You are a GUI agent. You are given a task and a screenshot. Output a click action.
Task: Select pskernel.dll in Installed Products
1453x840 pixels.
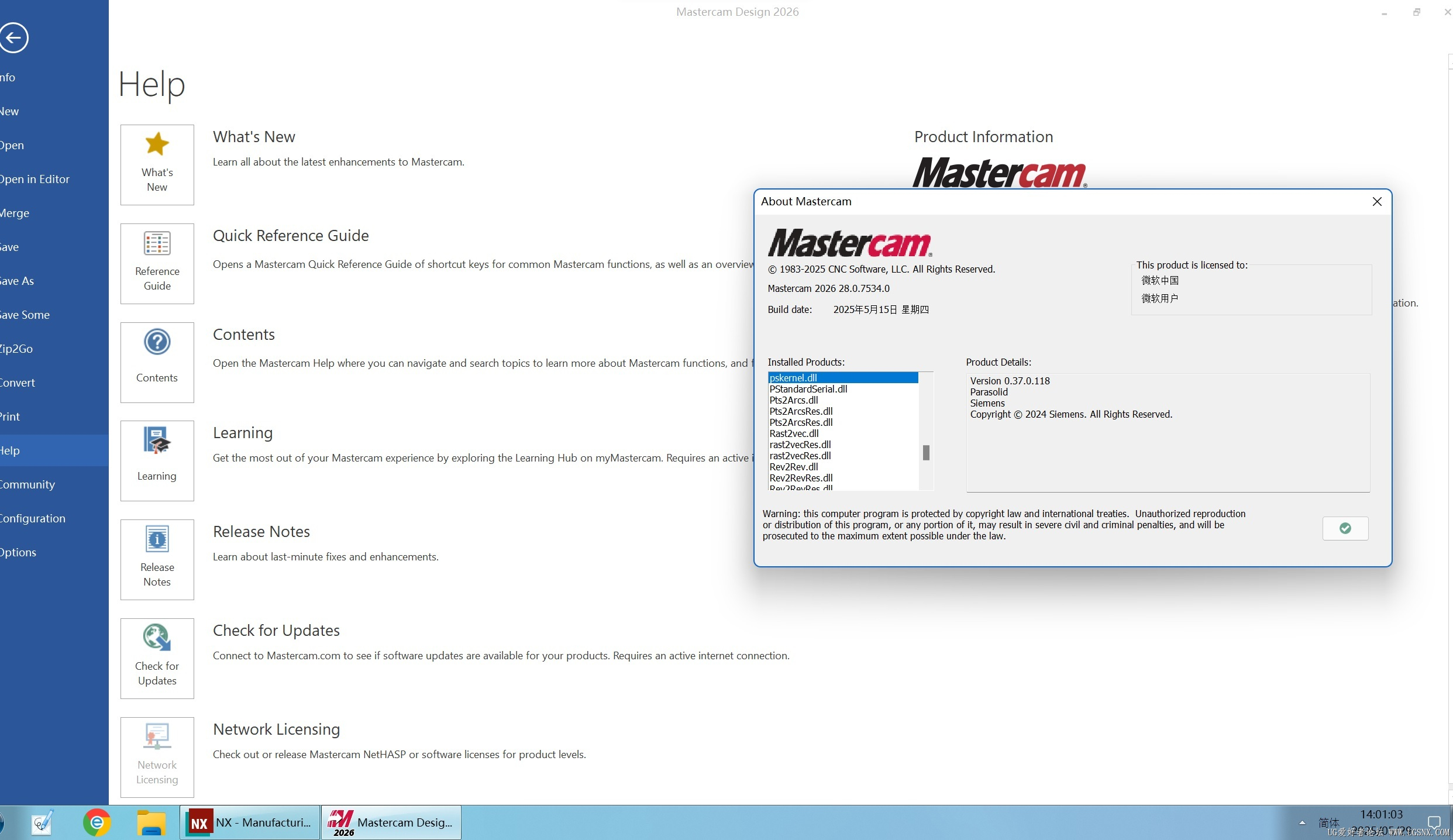coord(843,378)
